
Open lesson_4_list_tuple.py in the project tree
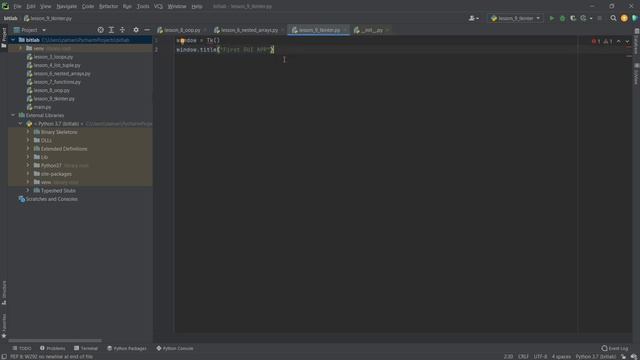pos(57,65)
